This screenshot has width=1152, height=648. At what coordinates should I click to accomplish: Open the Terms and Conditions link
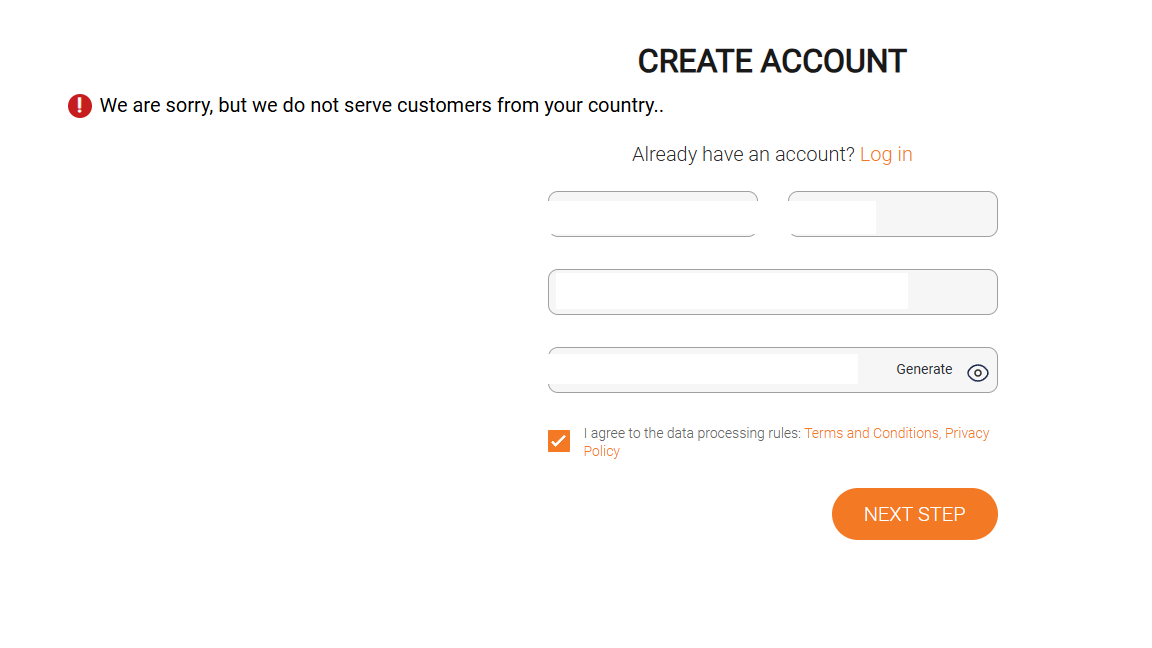(x=871, y=433)
